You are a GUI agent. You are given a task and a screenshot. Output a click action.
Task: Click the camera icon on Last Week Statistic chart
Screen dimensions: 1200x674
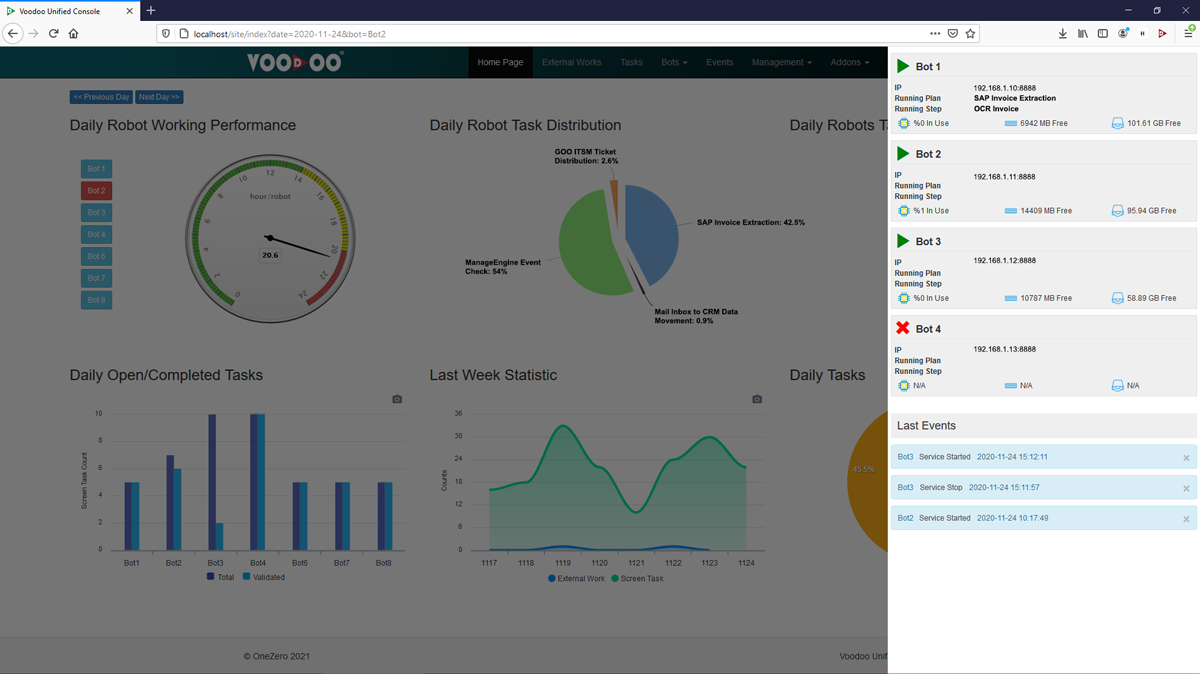[x=757, y=398]
